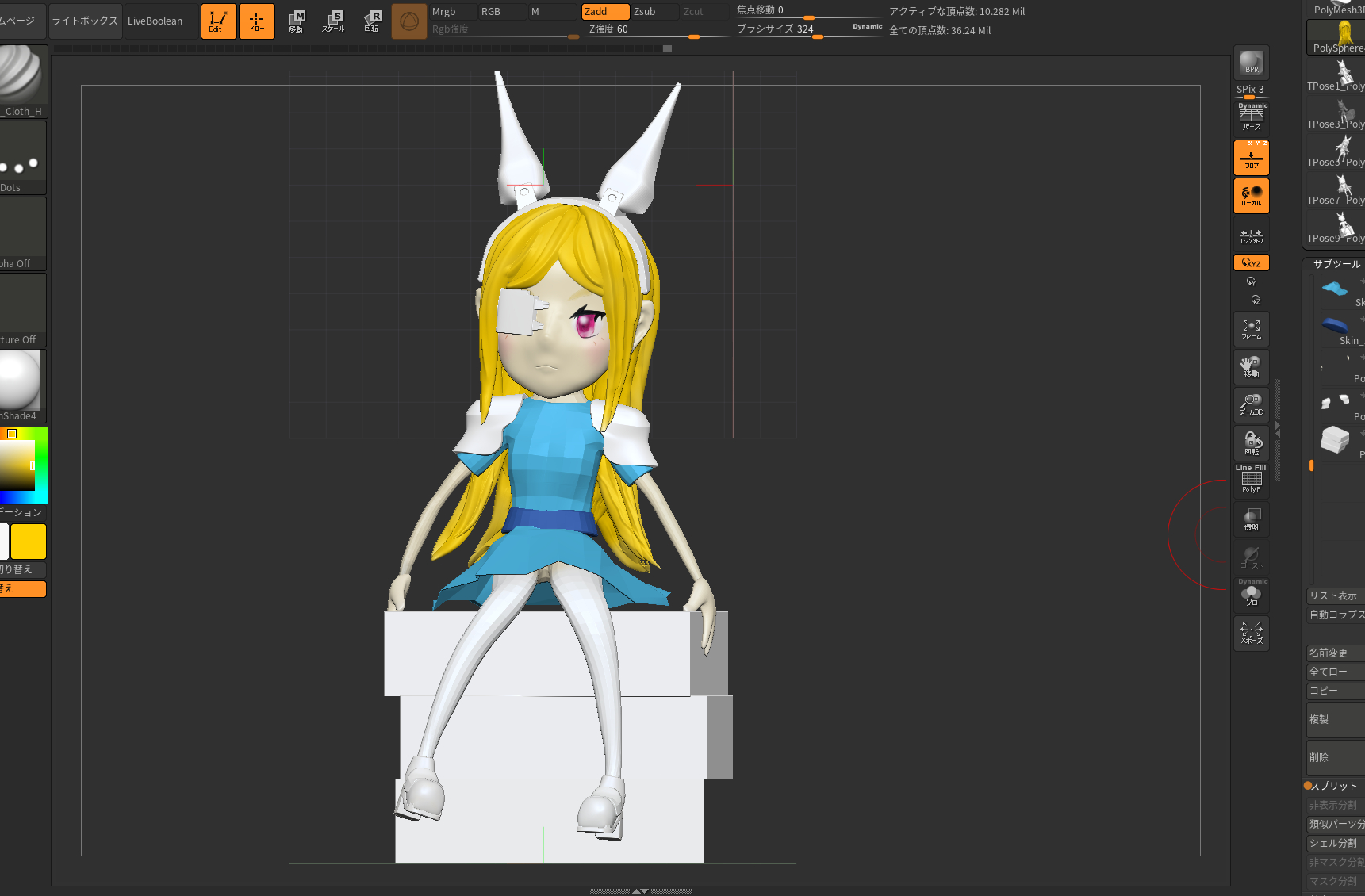Select Y-axis rotation mode icon
Image resolution: width=1365 pixels, height=896 pixels.
pos(1251,281)
